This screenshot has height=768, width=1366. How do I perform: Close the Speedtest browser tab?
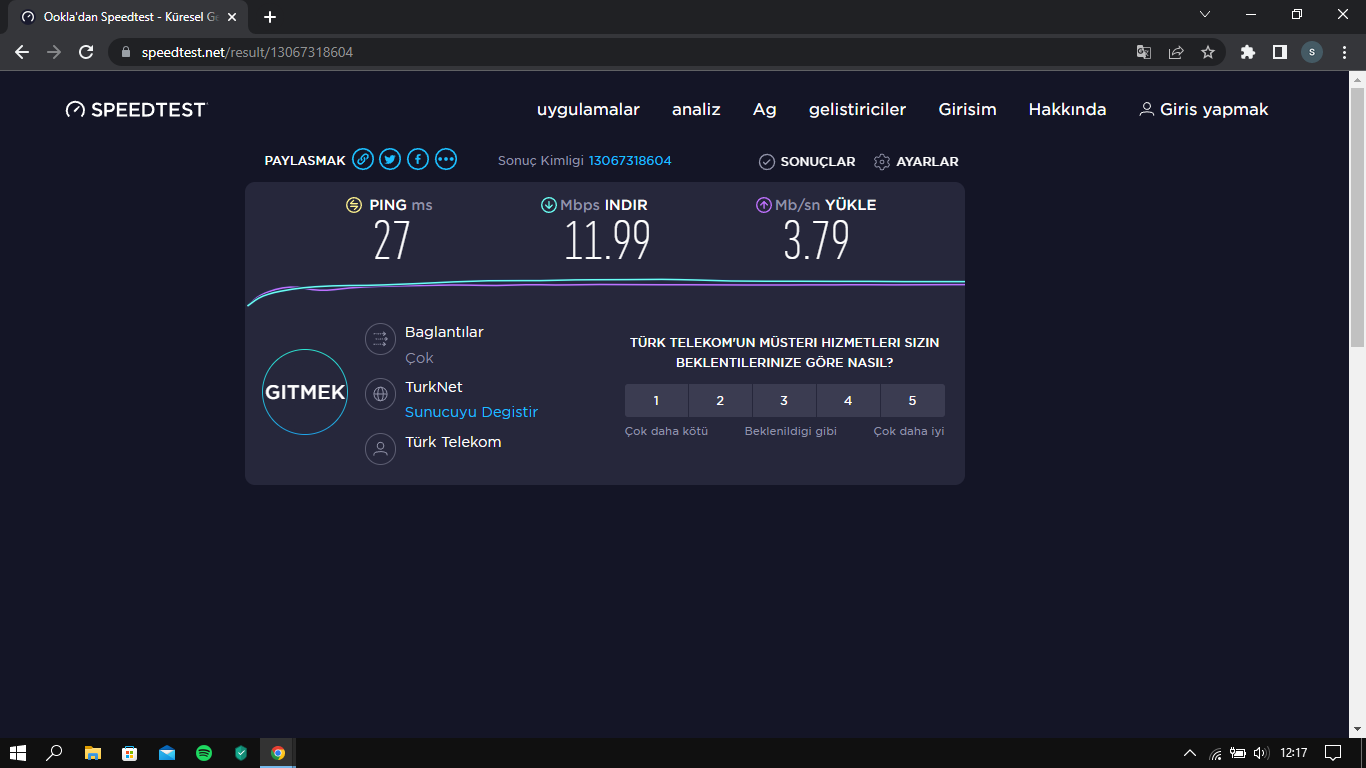[232, 17]
